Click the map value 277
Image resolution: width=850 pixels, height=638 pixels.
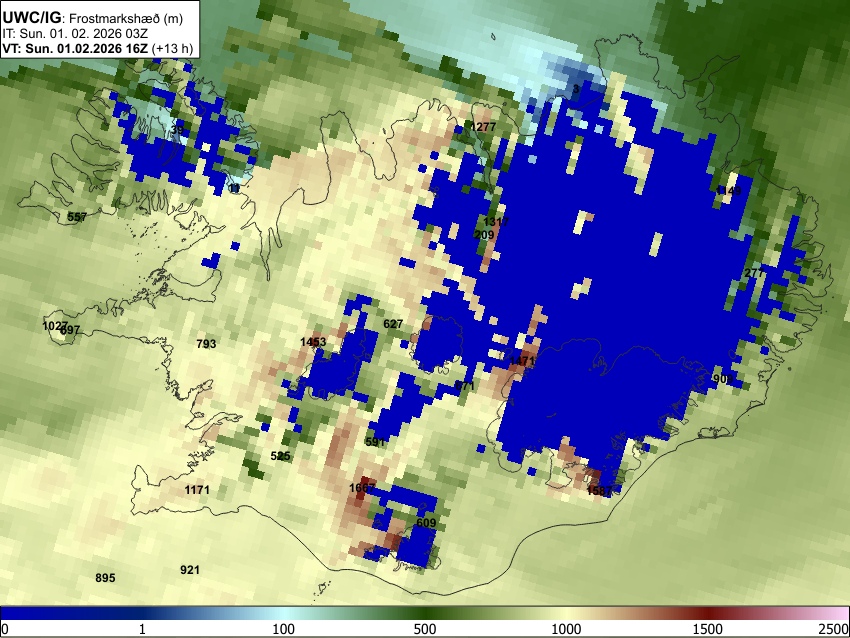[754, 273]
